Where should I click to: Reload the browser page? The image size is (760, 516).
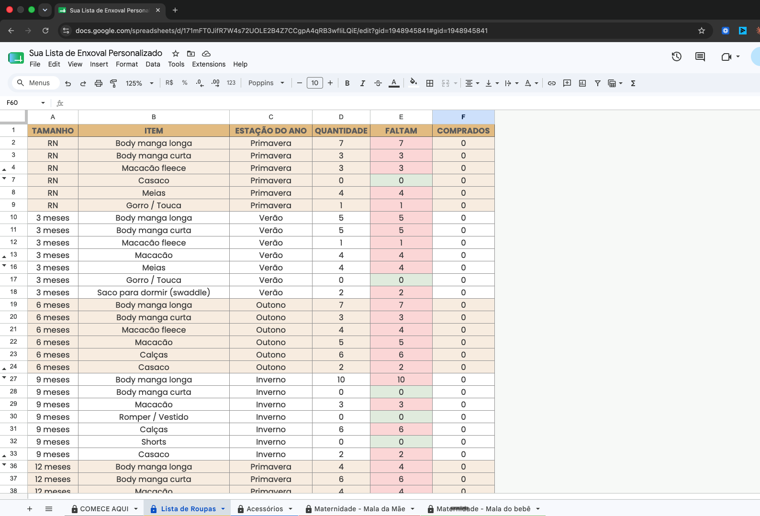(45, 31)
